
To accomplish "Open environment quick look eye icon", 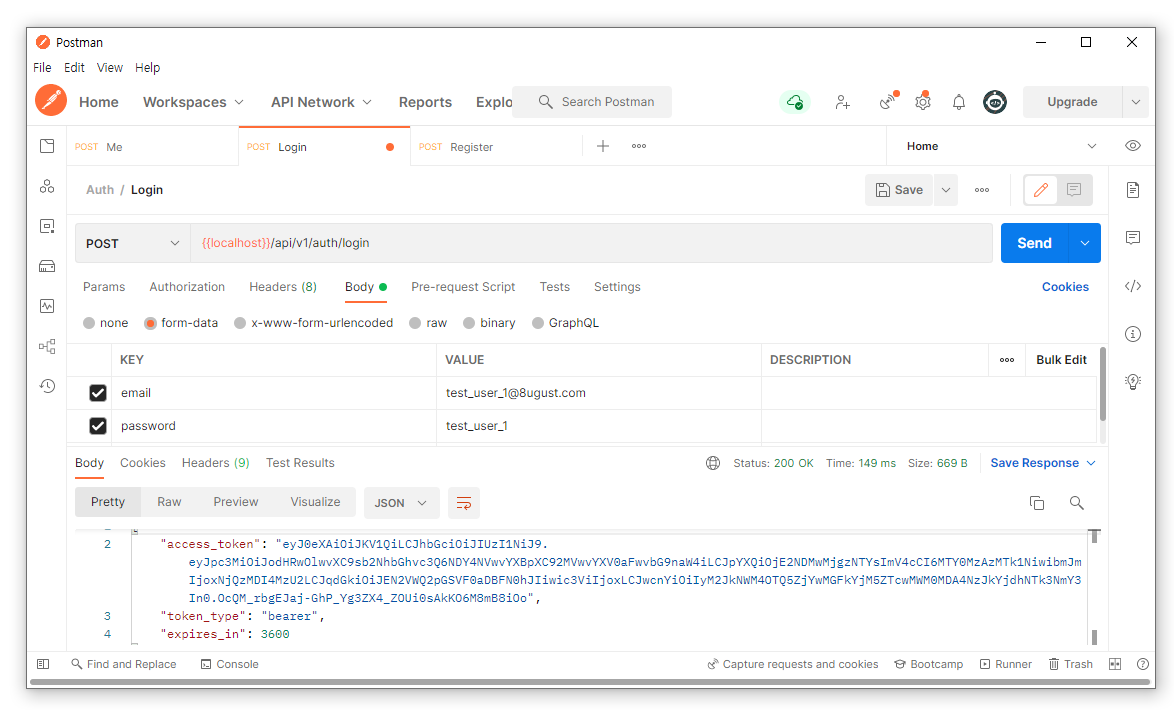I will pyautogui.click(x=1133, y=146).
